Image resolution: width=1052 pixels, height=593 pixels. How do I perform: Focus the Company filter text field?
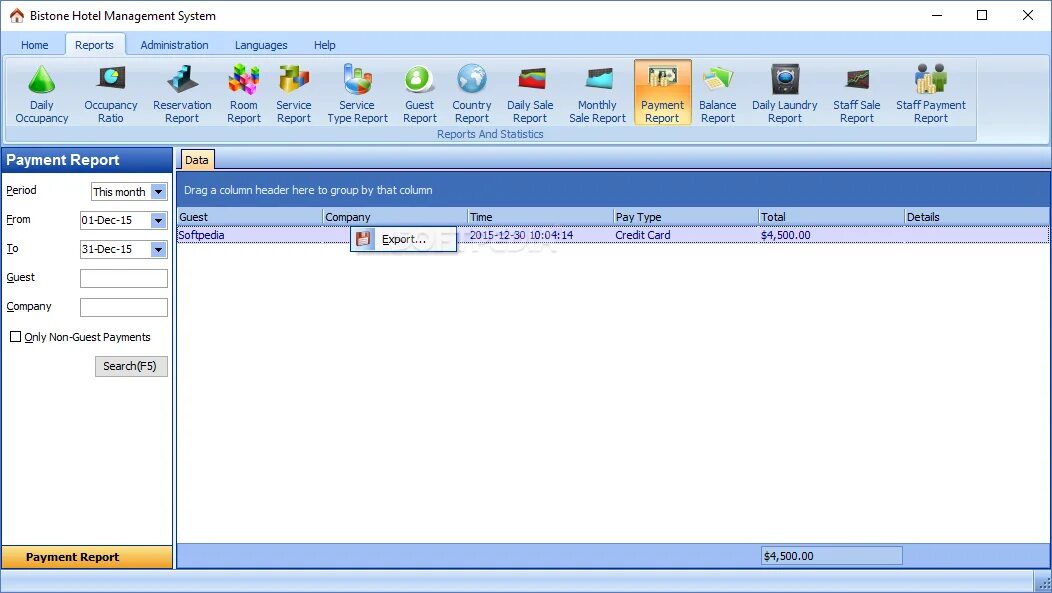[x=123, y=307]
